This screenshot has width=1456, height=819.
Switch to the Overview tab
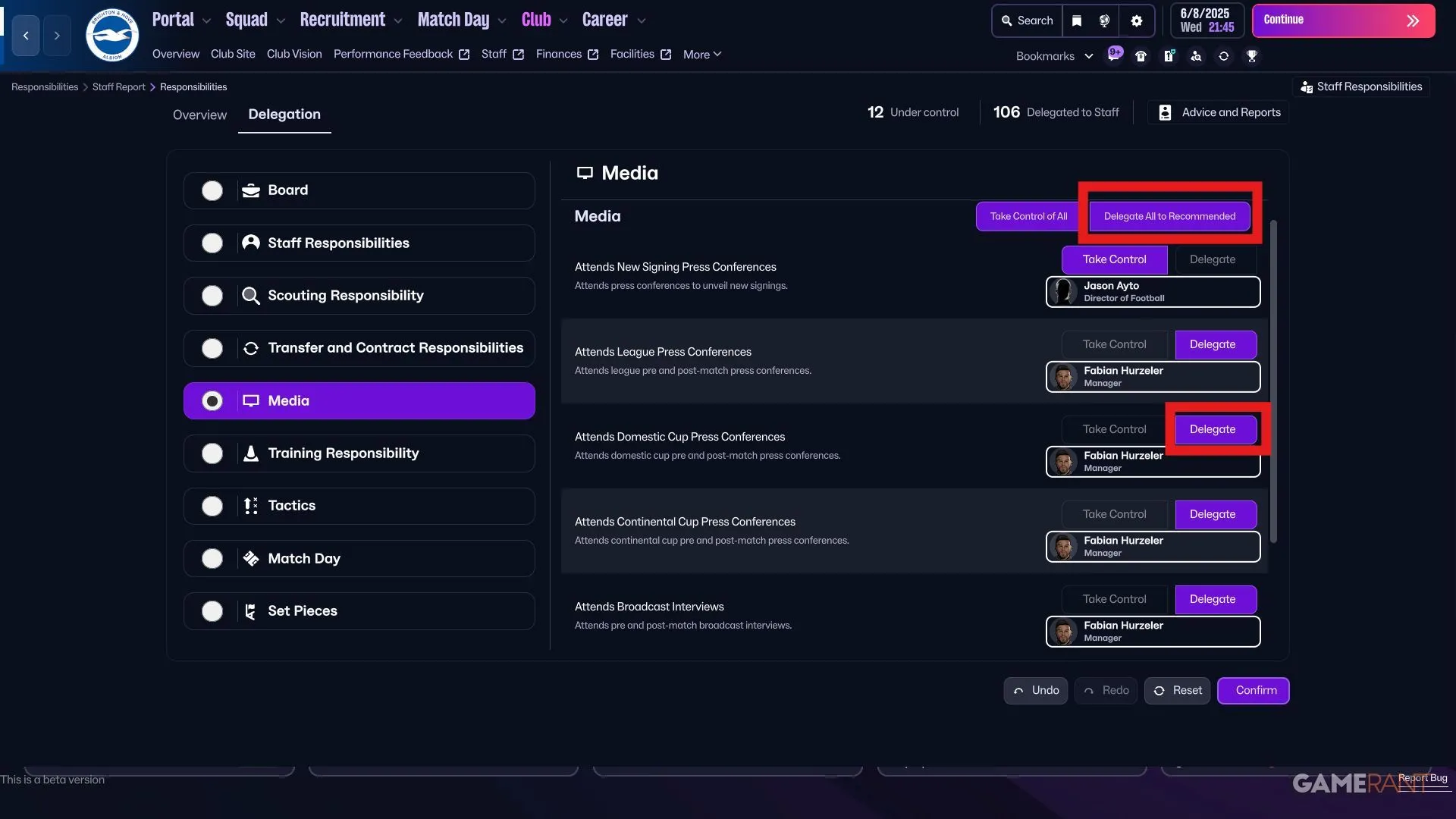199,115
